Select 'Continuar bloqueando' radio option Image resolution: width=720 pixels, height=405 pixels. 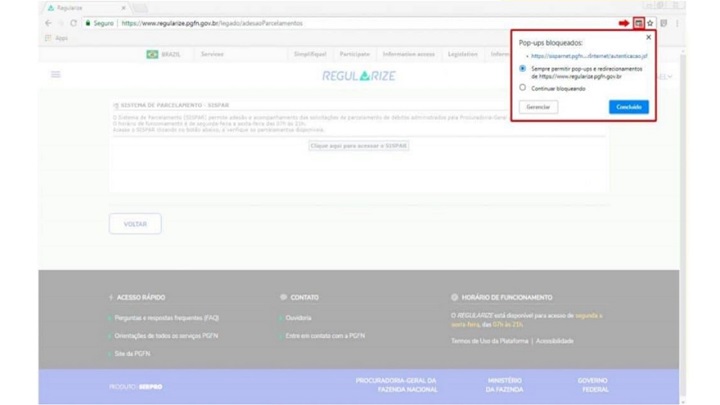click(x=522, y=88)
